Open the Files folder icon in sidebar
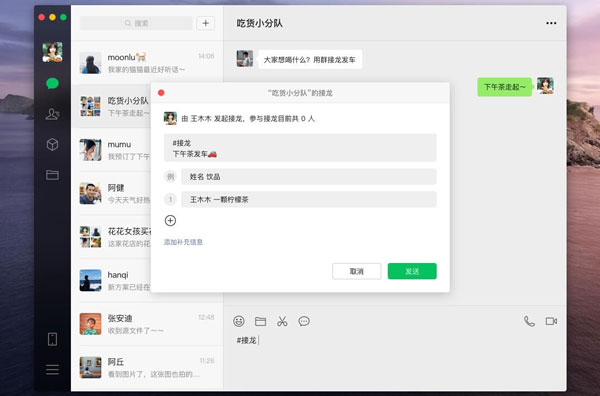 52,175
